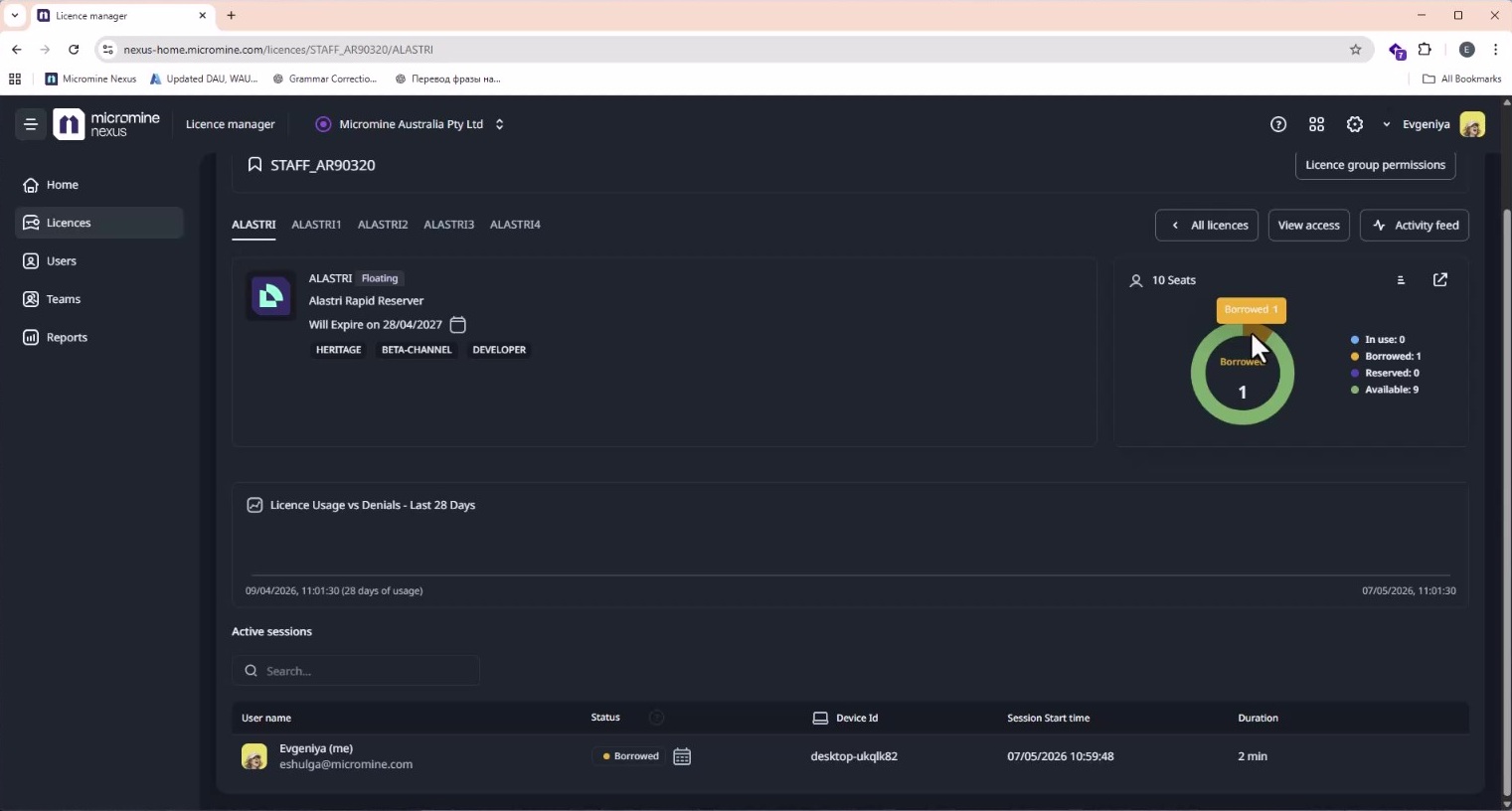Go back to All licences
The image size is (1512, 811).
(x=1207, y=226)
